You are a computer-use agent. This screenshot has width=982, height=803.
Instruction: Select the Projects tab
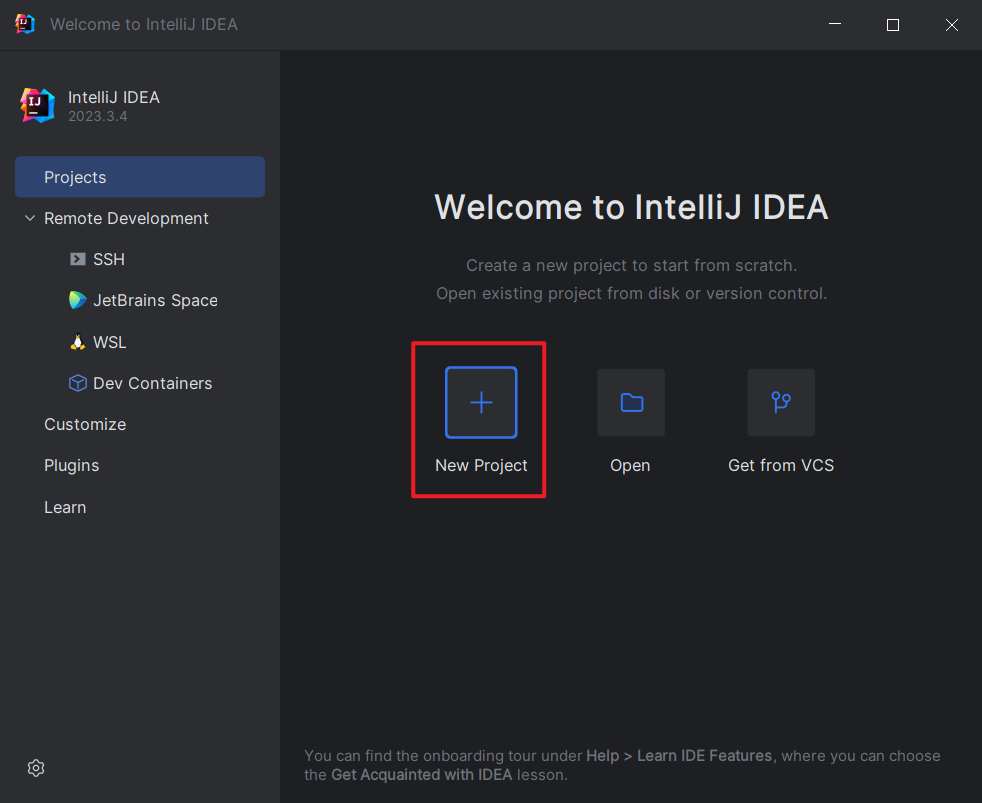point(140,177)
